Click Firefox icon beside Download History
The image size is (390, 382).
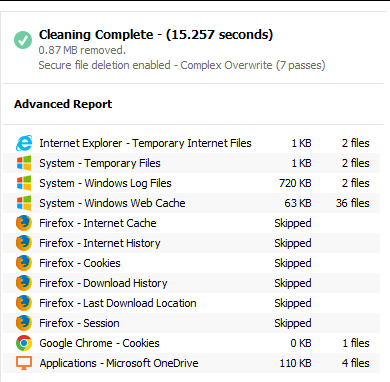[x=24, y=283]
